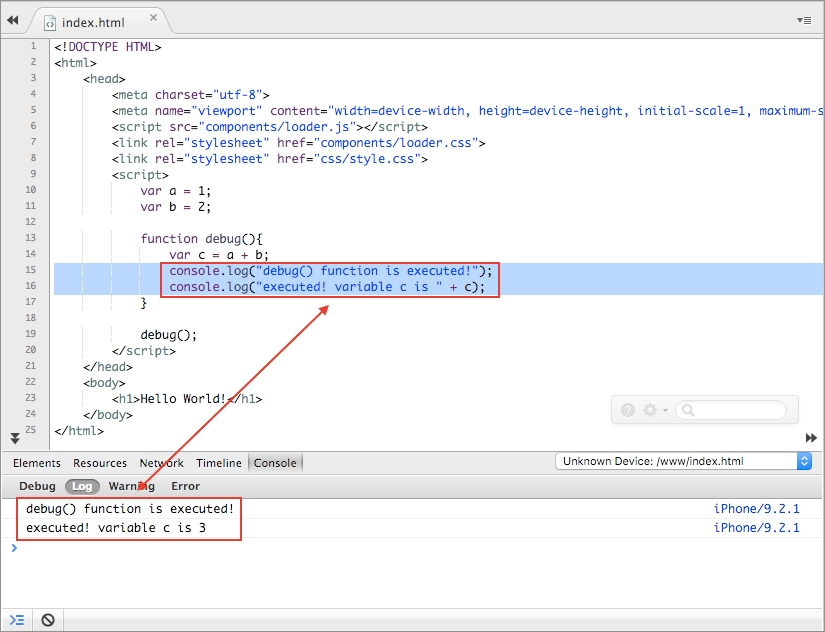Click the '<h1>Hello World!</h1>' code line

(187, 399)
